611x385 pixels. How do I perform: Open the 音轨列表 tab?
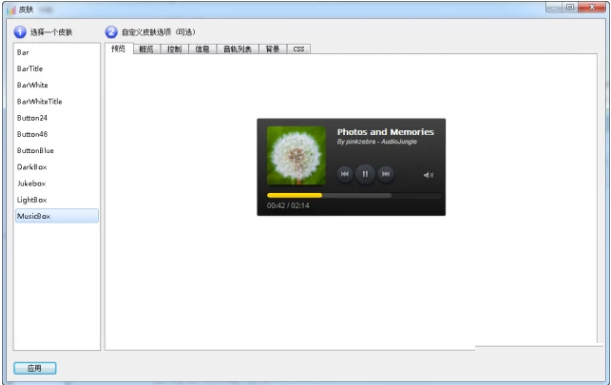coord(237,49)
